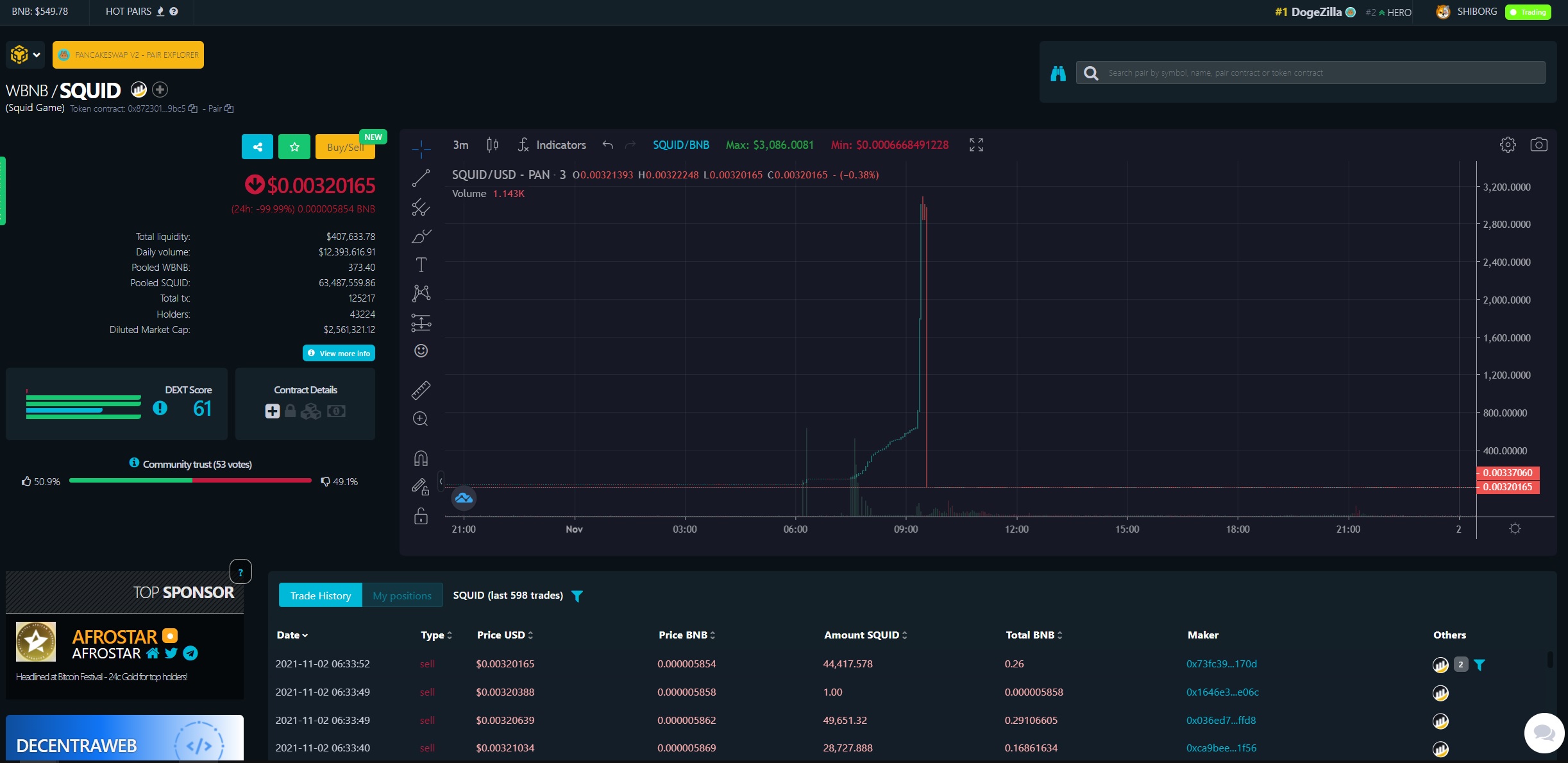Toggle lock all drawing tools
1568x763 pixels.
click(x=421, y=516)
